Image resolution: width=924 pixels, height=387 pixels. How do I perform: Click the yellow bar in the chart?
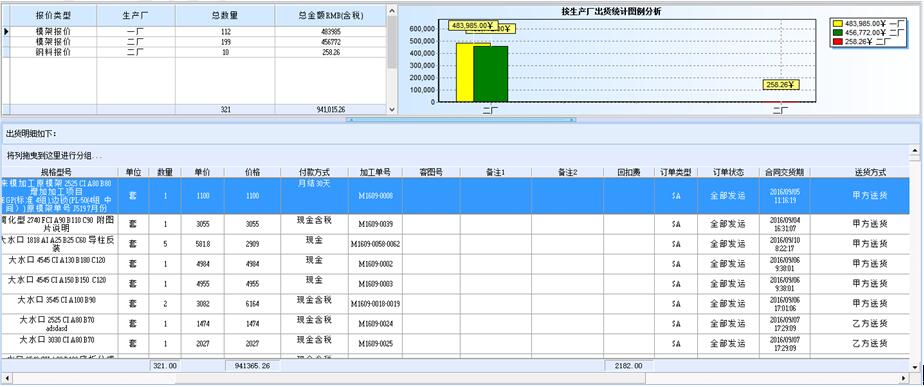[465, 72]
